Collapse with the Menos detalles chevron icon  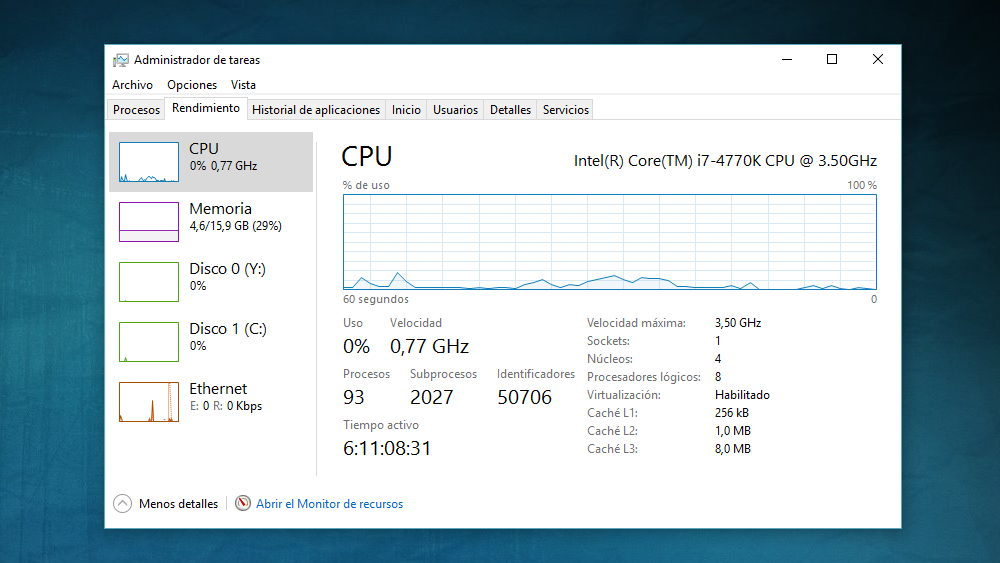122,504
